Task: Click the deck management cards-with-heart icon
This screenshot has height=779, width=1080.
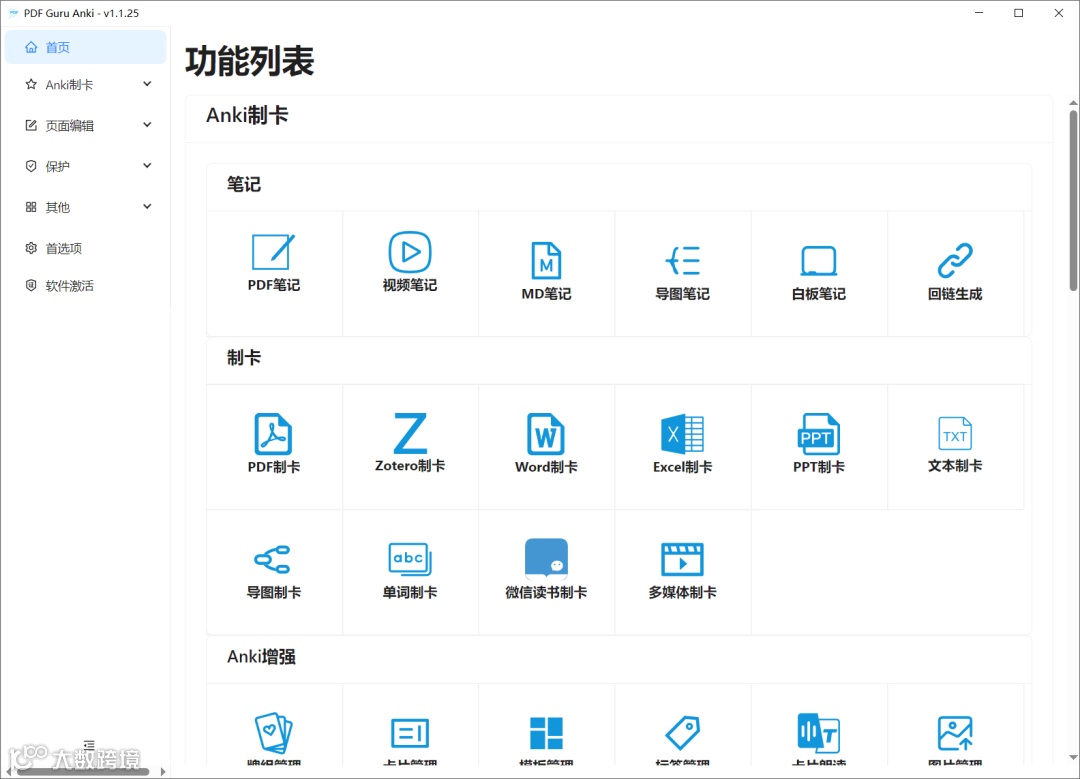Action: tap(273, 733)
